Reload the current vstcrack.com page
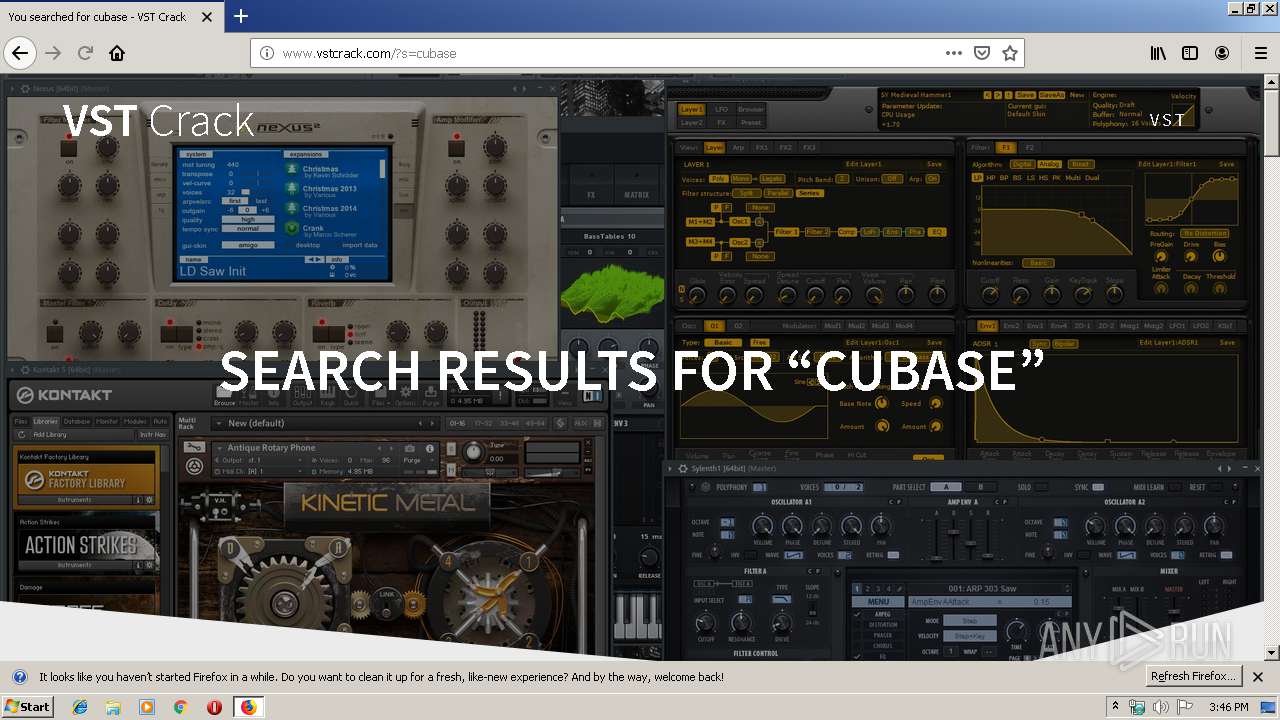Viewport: 1280px width, 720px height. (x=85, y=53)
